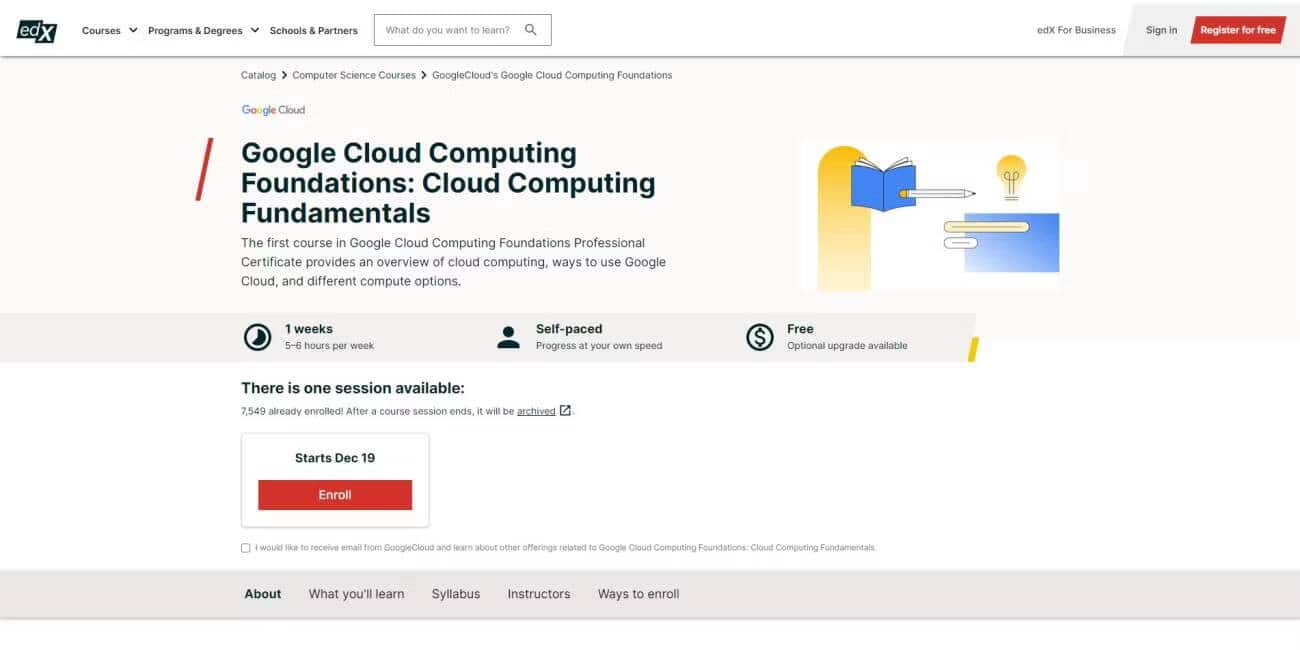Switch to the About tab

pos(263,594)
